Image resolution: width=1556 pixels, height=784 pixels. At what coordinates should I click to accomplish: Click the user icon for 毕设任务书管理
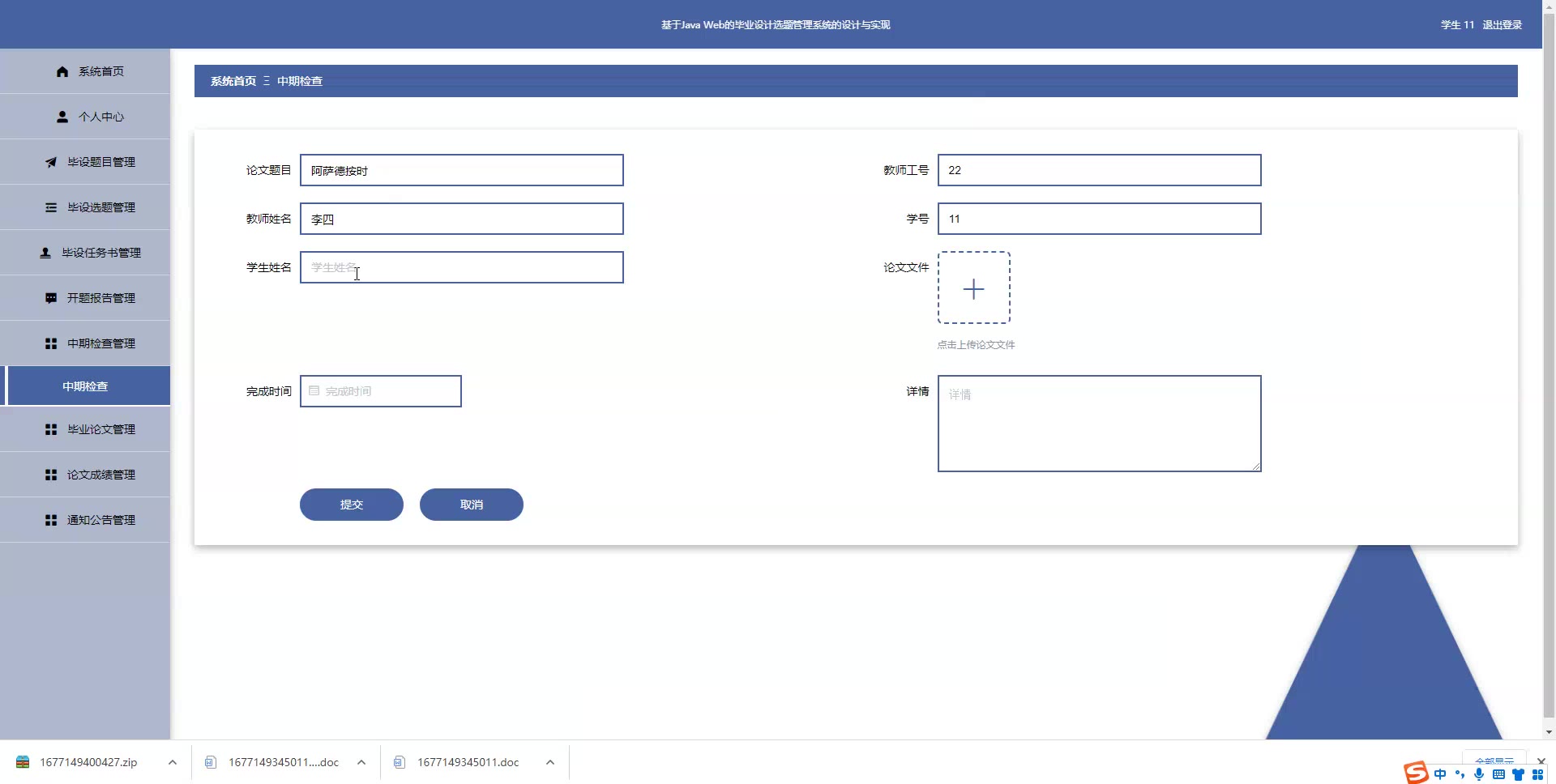pos(45,253)
